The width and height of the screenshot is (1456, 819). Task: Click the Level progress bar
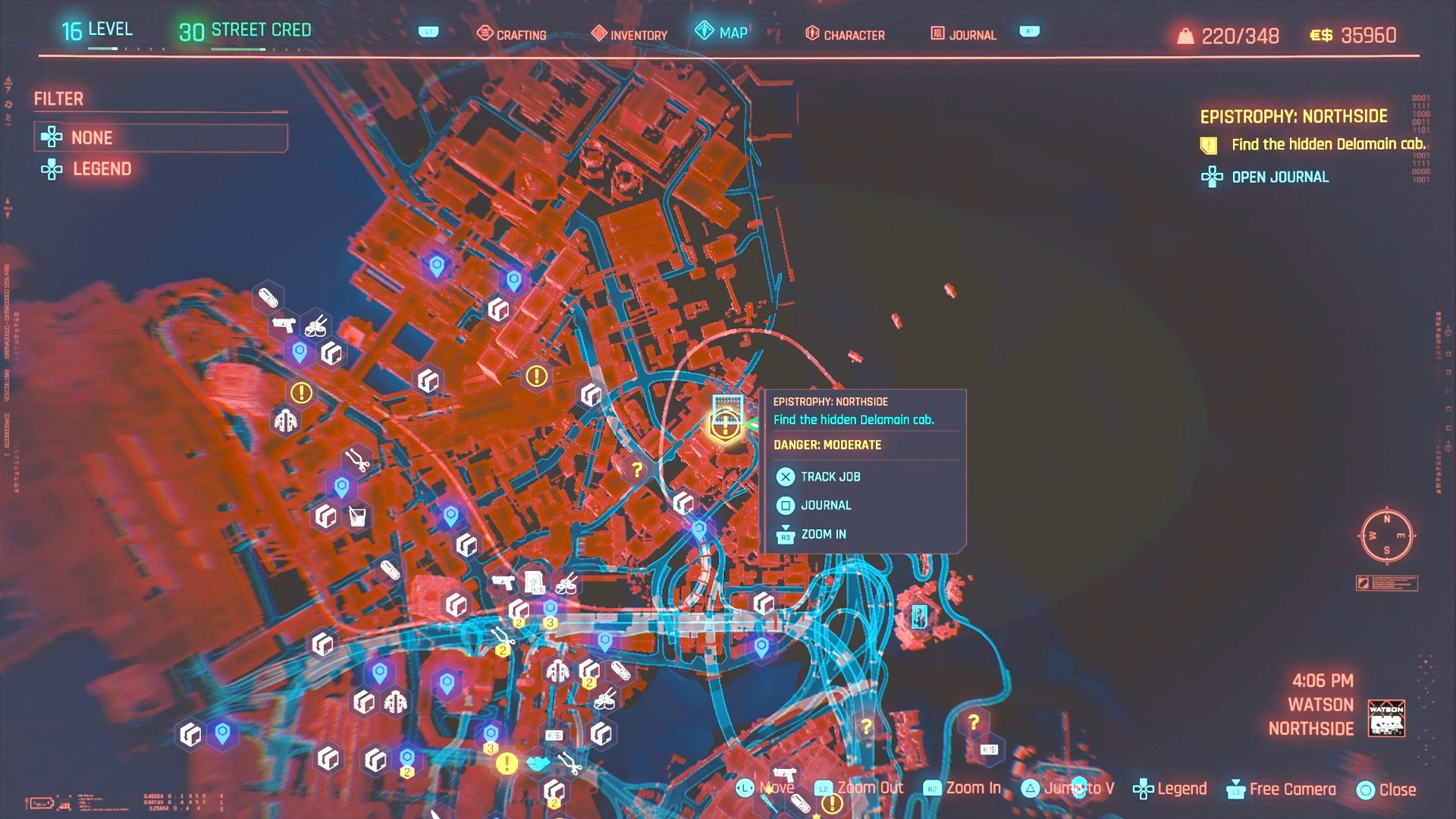click(126, 49)
